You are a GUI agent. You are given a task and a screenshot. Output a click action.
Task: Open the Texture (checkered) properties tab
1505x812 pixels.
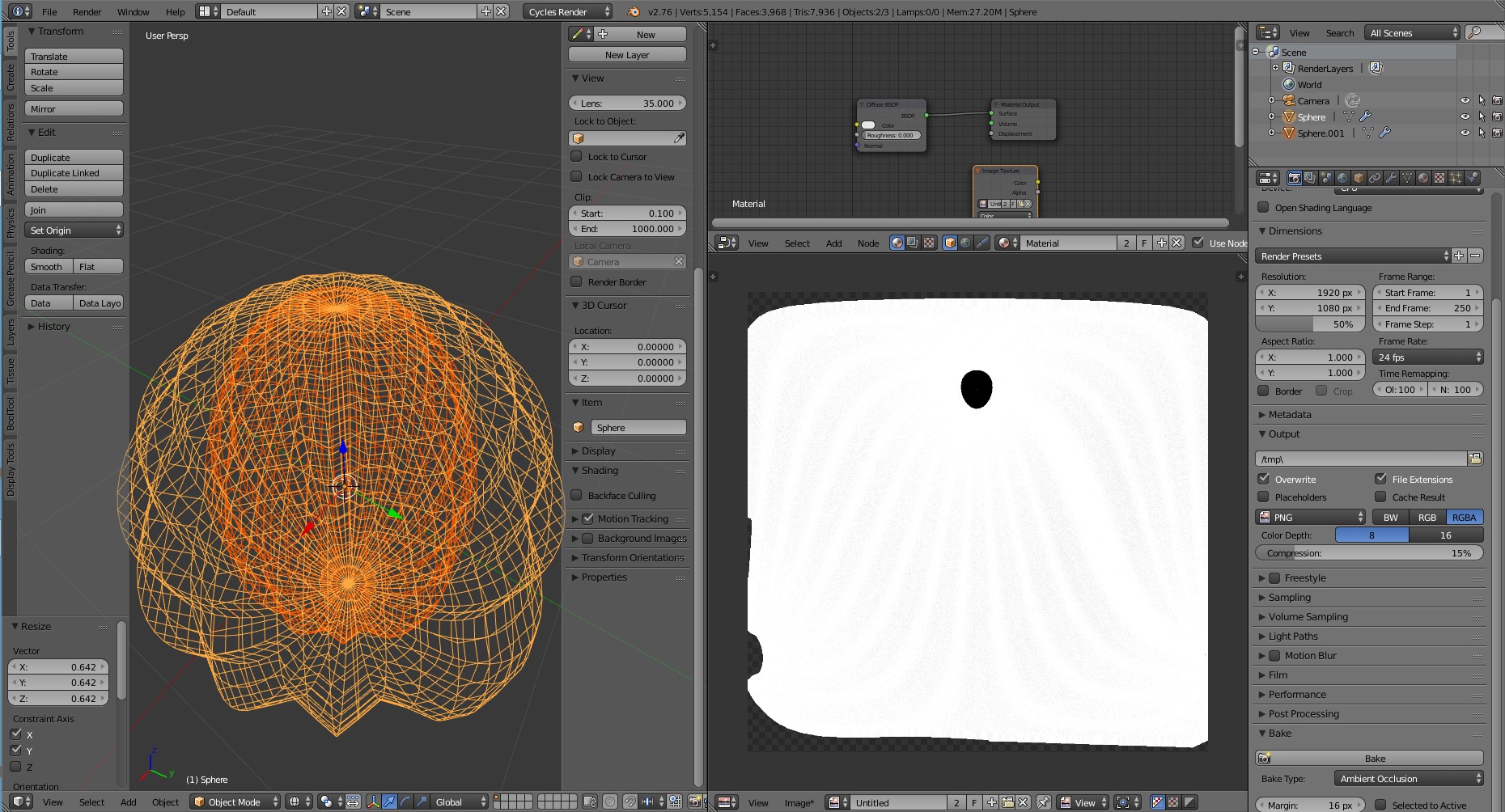tap(1439, 180)
